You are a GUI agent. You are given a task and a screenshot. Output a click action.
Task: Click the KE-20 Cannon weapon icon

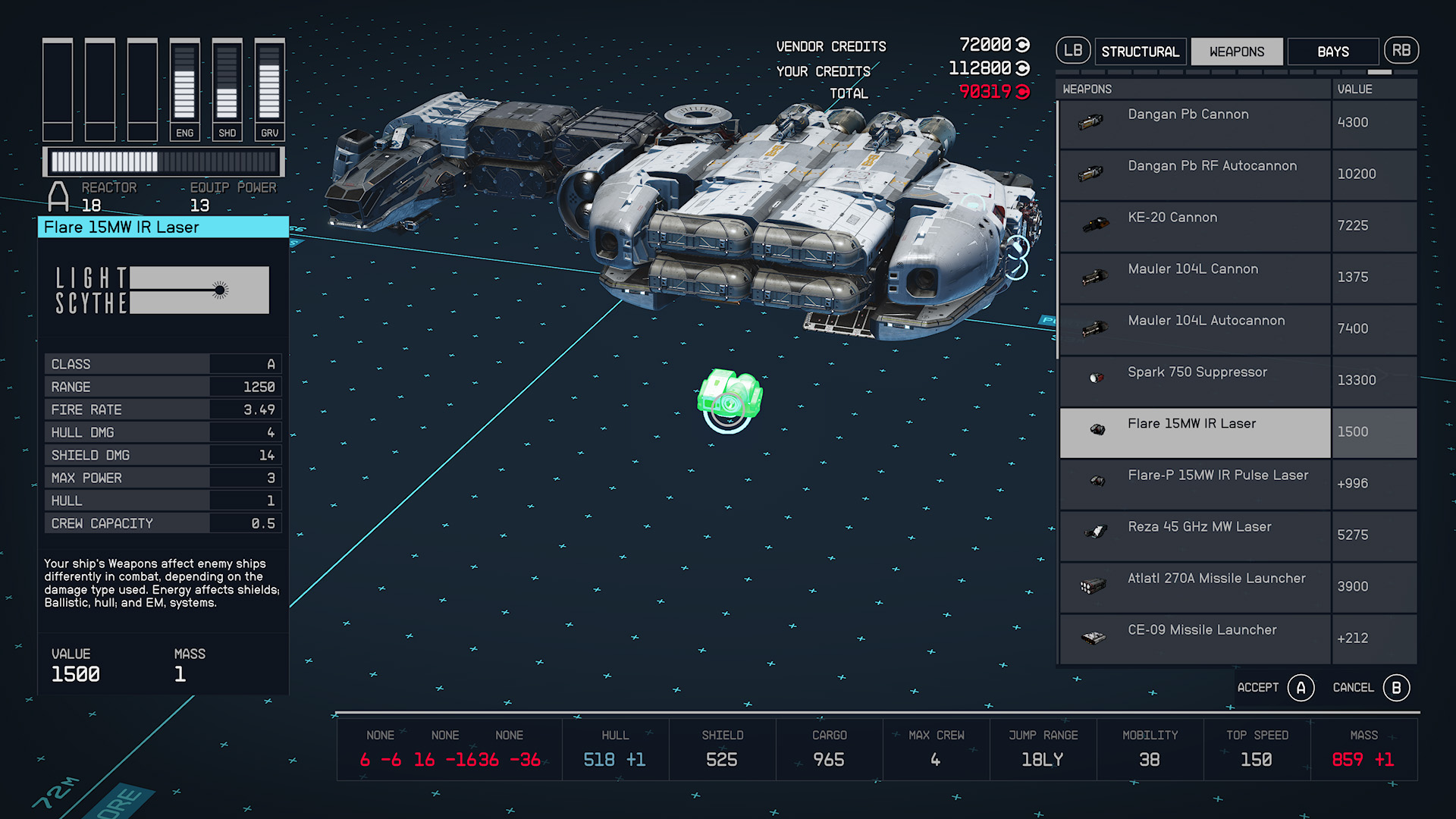(1095, 224)
